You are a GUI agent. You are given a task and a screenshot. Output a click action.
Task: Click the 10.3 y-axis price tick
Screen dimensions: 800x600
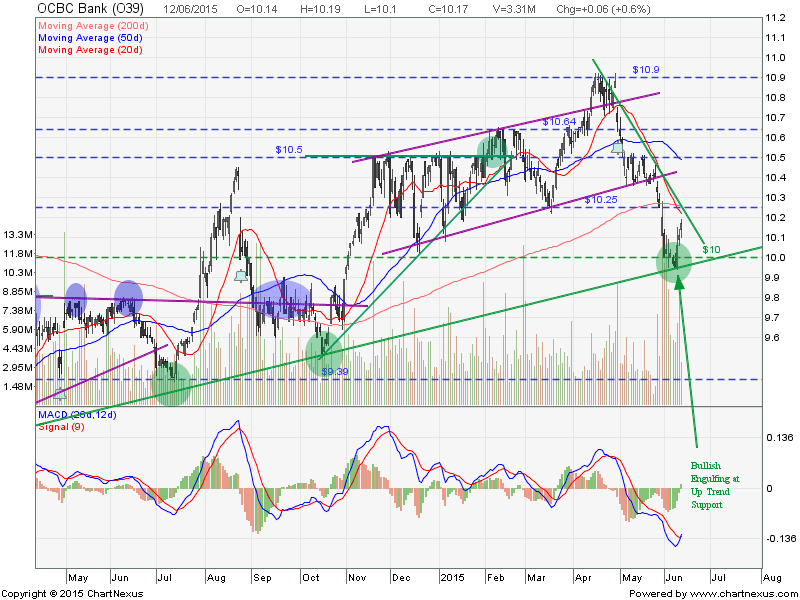[775, 197]
